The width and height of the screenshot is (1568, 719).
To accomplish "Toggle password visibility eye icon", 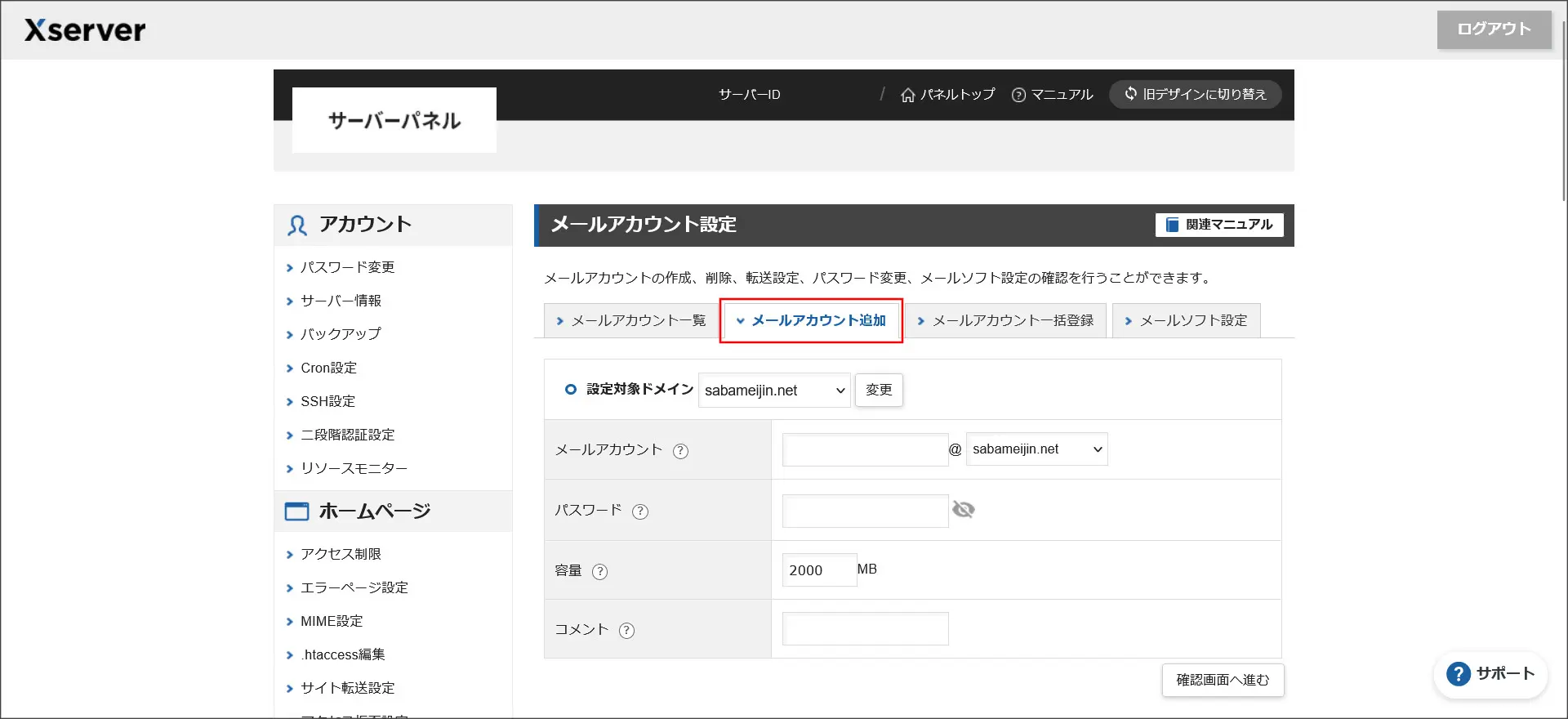I will click(964, 510).
